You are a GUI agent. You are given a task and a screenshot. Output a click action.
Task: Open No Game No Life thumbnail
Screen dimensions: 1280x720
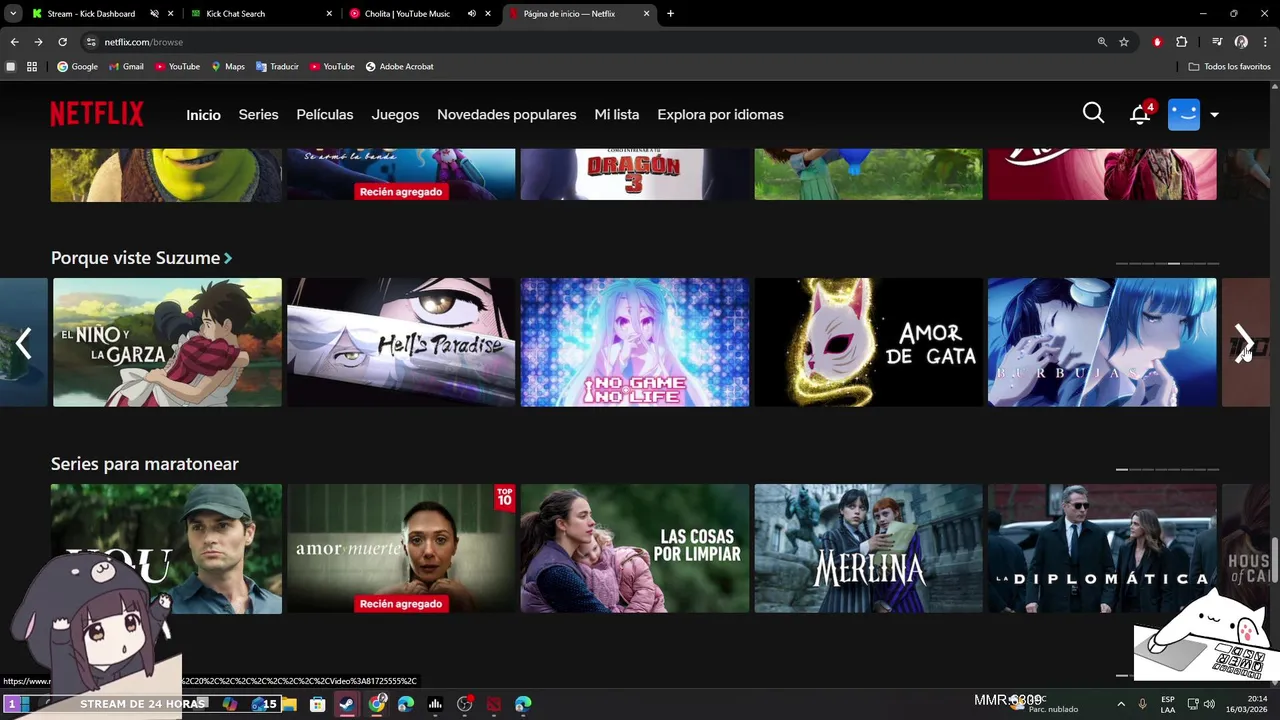(635, 342)
